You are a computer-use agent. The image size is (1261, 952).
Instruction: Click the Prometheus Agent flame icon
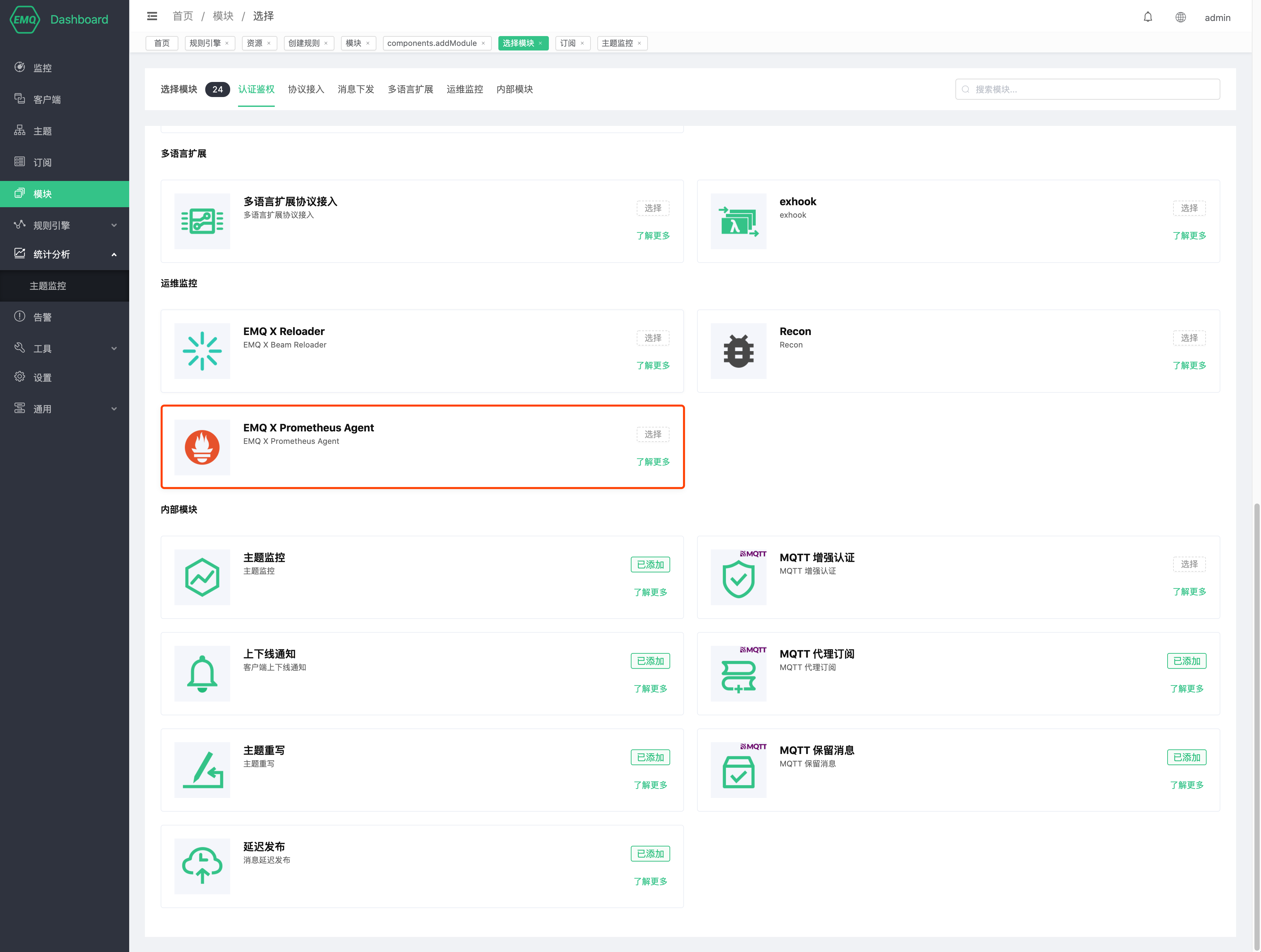(202, 447)
